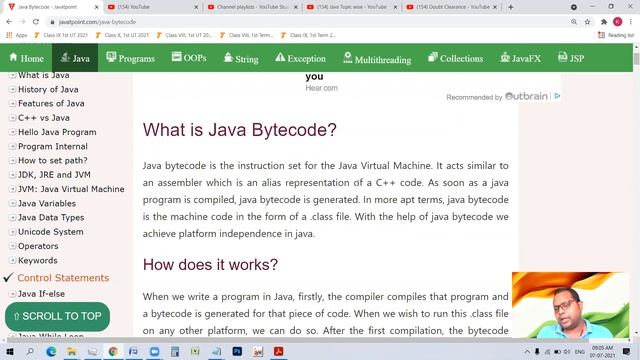Open File Explorer from the taskbar
640x360 pixels.
coord(72,351)
